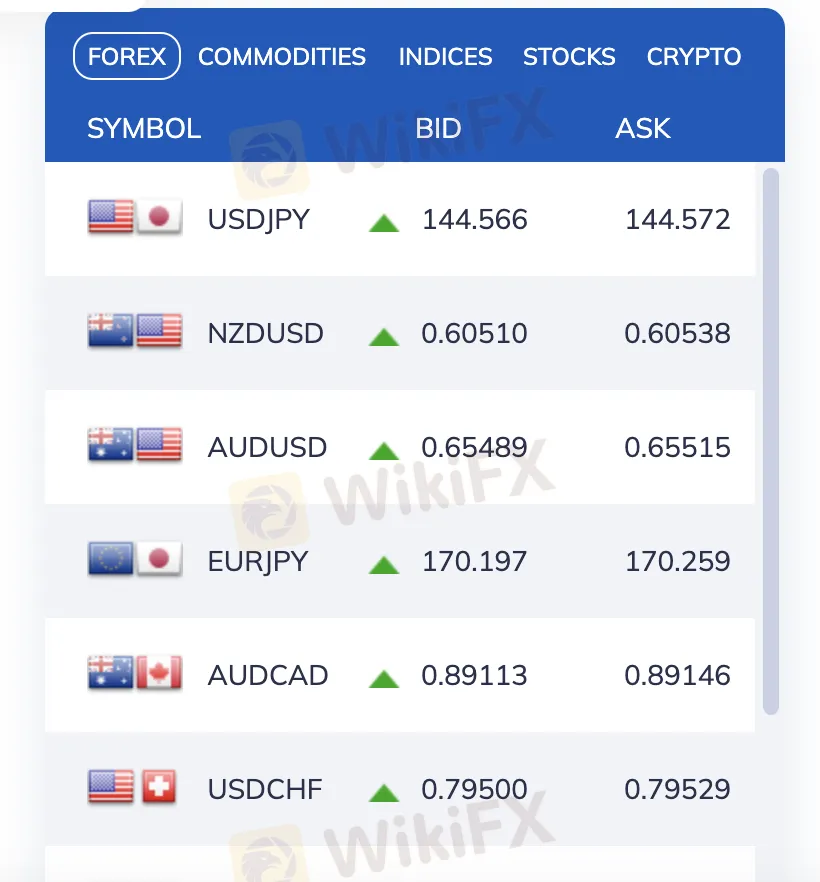Screen dimensions: 820x882
Task: Click the AUDCAD symbol name
Action: coord(267,675)
